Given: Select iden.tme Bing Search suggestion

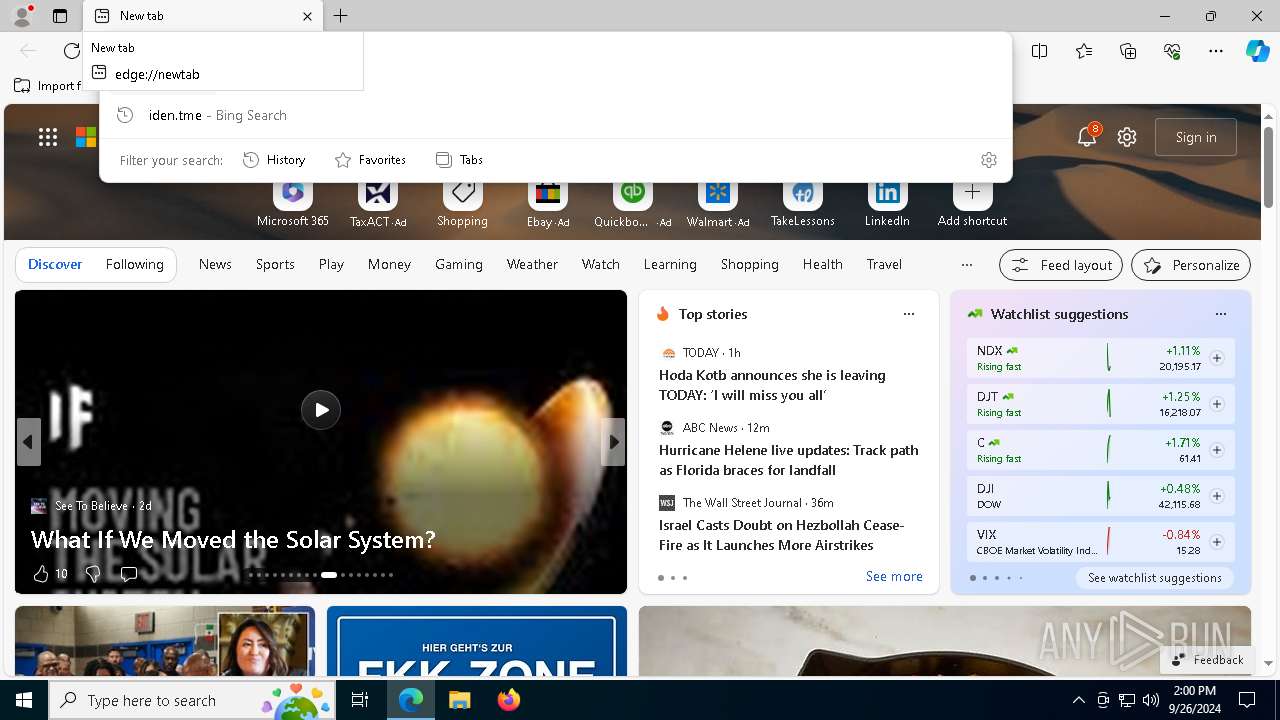Looking at the screenshot, I should click(555, 115).
